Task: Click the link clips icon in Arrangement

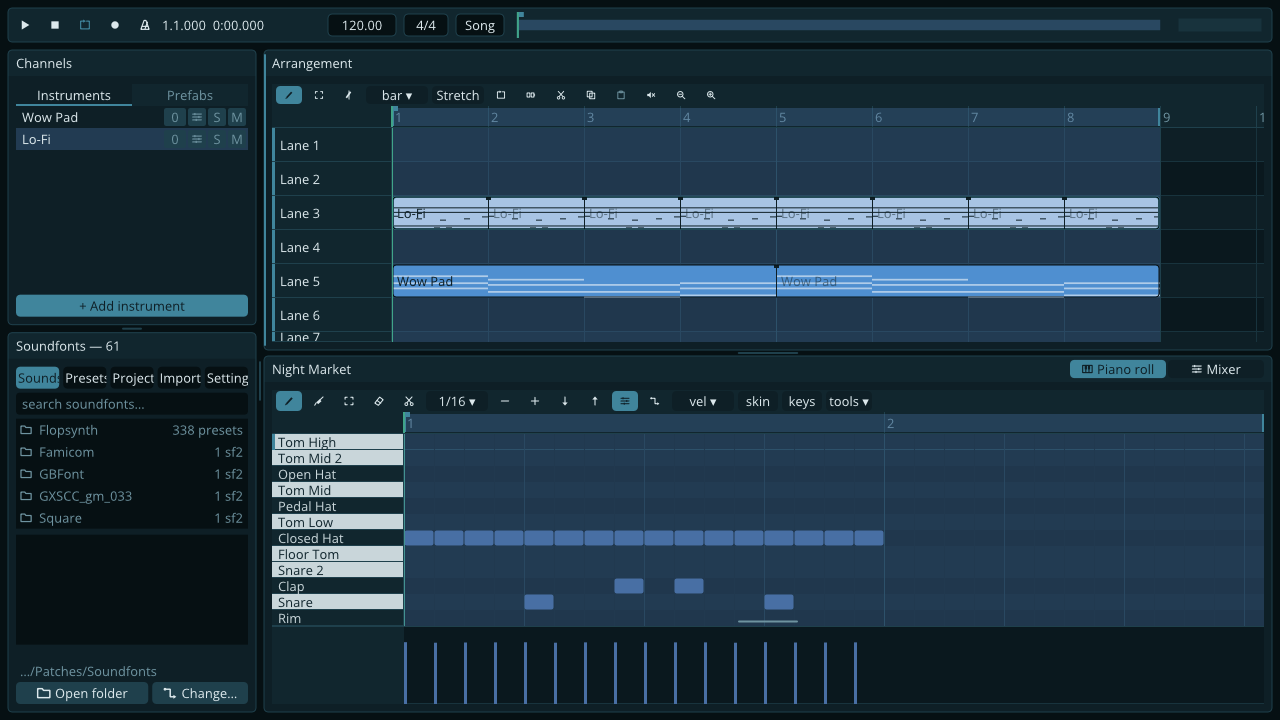Action: [531, 95]
